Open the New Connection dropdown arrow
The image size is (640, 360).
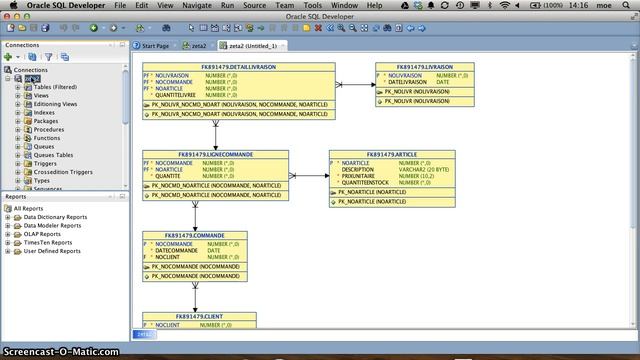[x=18, y=57]
